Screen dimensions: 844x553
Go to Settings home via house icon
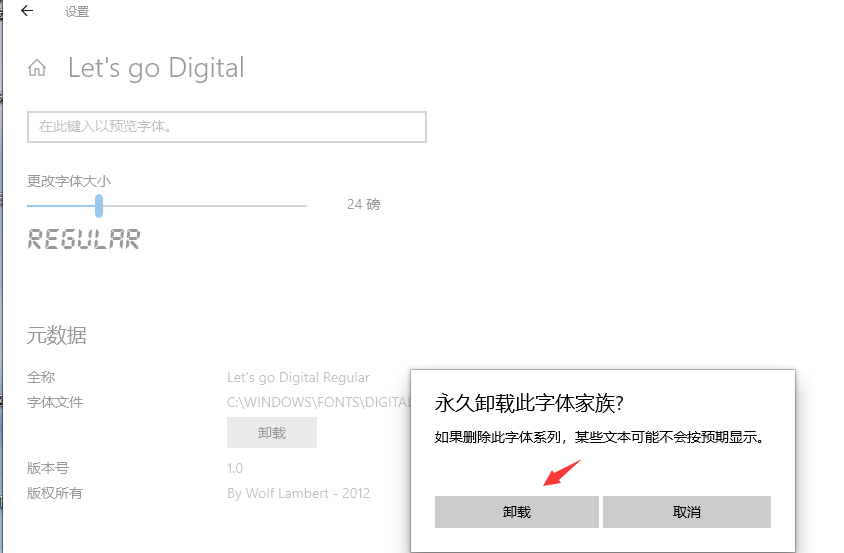coord(37,68)
